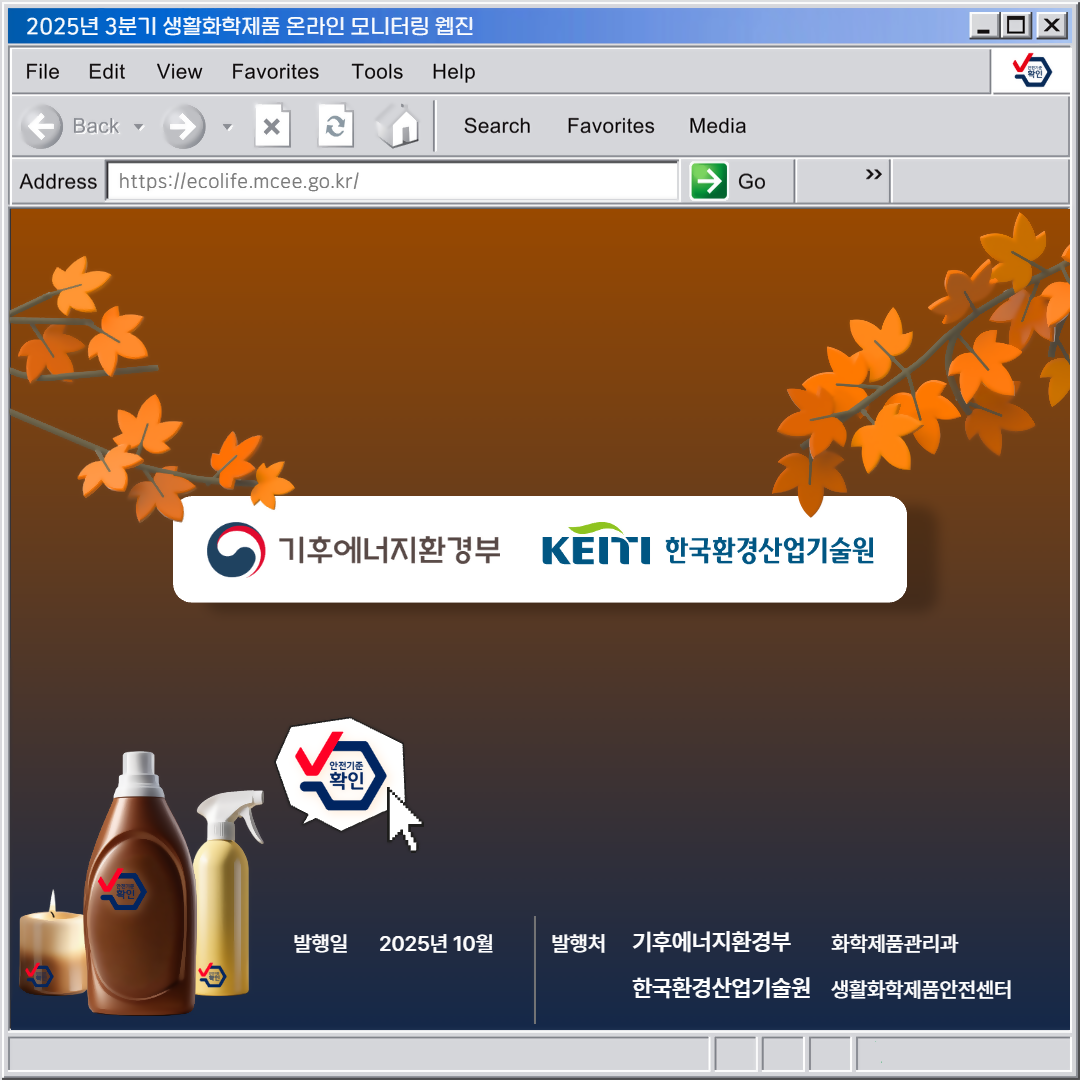
Task: Click the address bar URL field
Action: click(x=392, y=181)
